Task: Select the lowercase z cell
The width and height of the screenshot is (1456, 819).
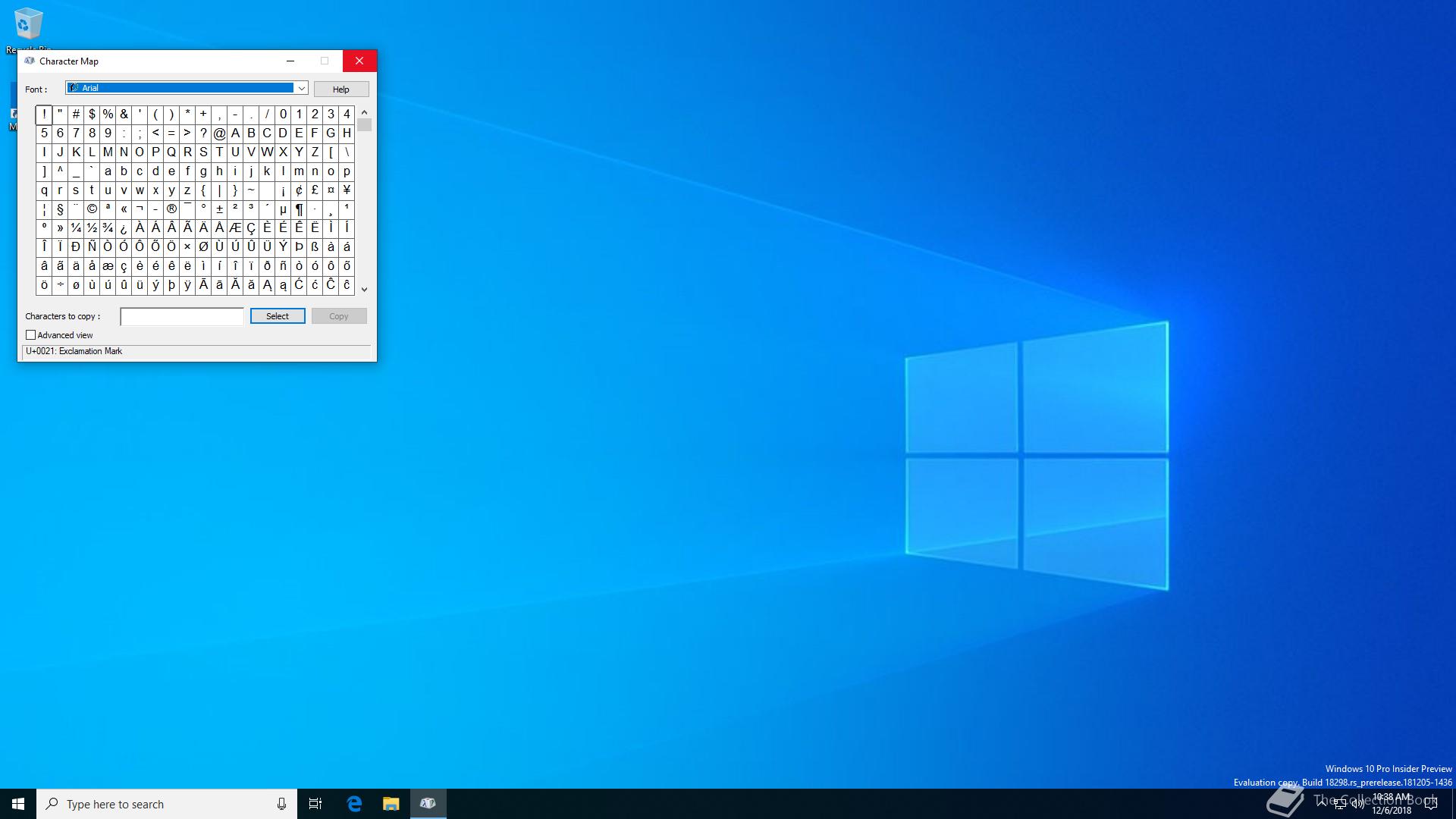Action: pyautogui.click(x=187, y=190)
